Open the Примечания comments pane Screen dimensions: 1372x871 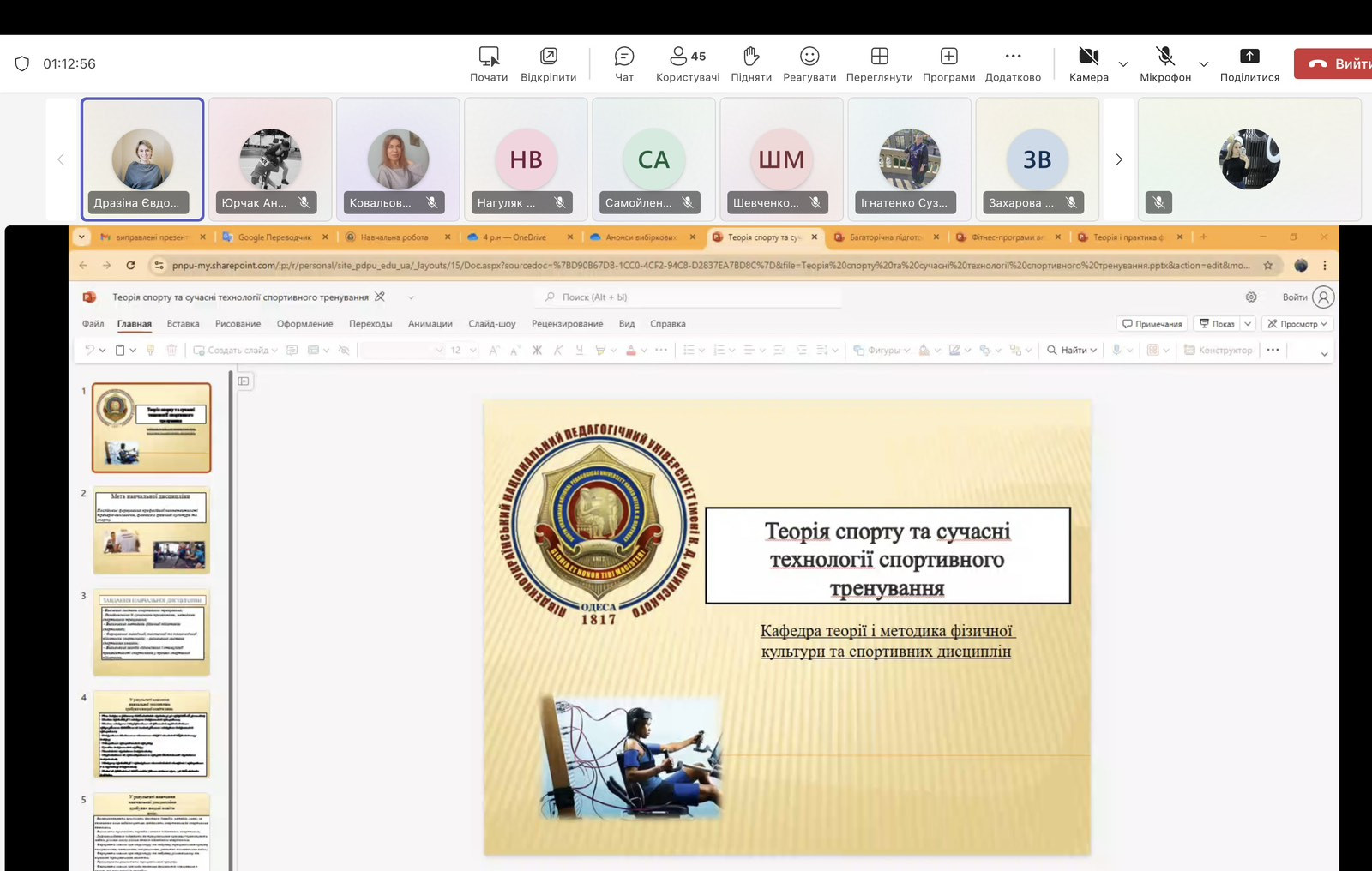[1152, 324]
